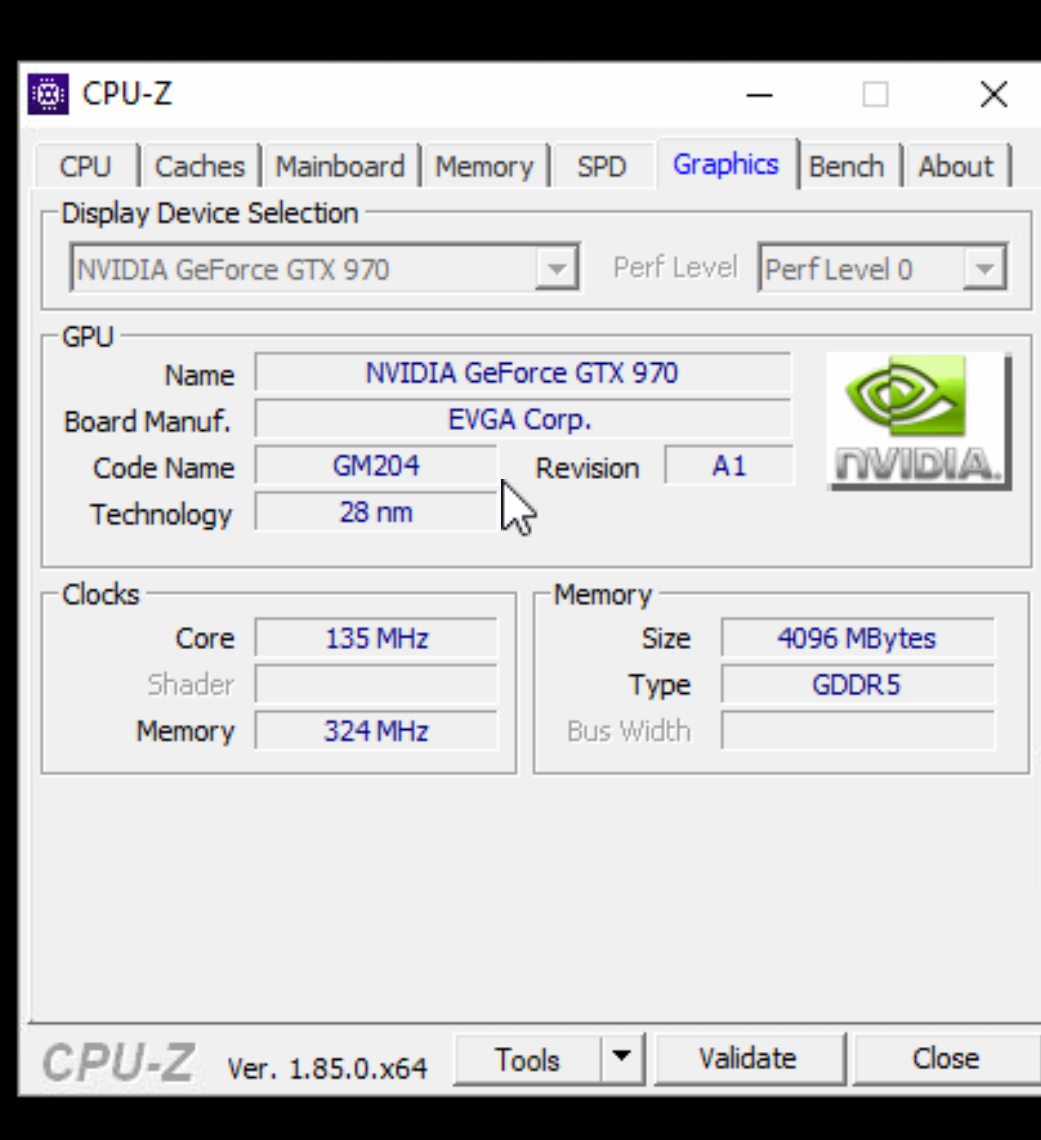
Task: Close the CPU-Z window with X
Action: [994, 95]
